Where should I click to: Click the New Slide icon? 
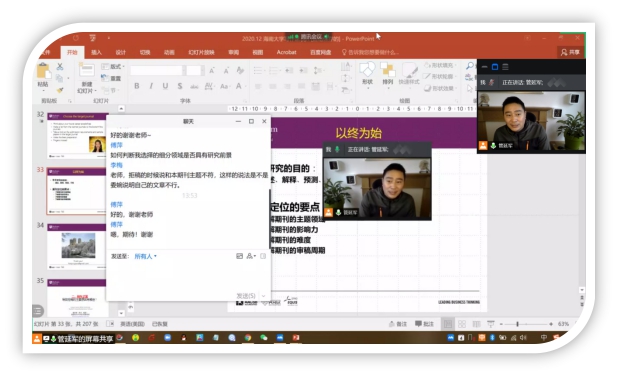tap(86, 70)
